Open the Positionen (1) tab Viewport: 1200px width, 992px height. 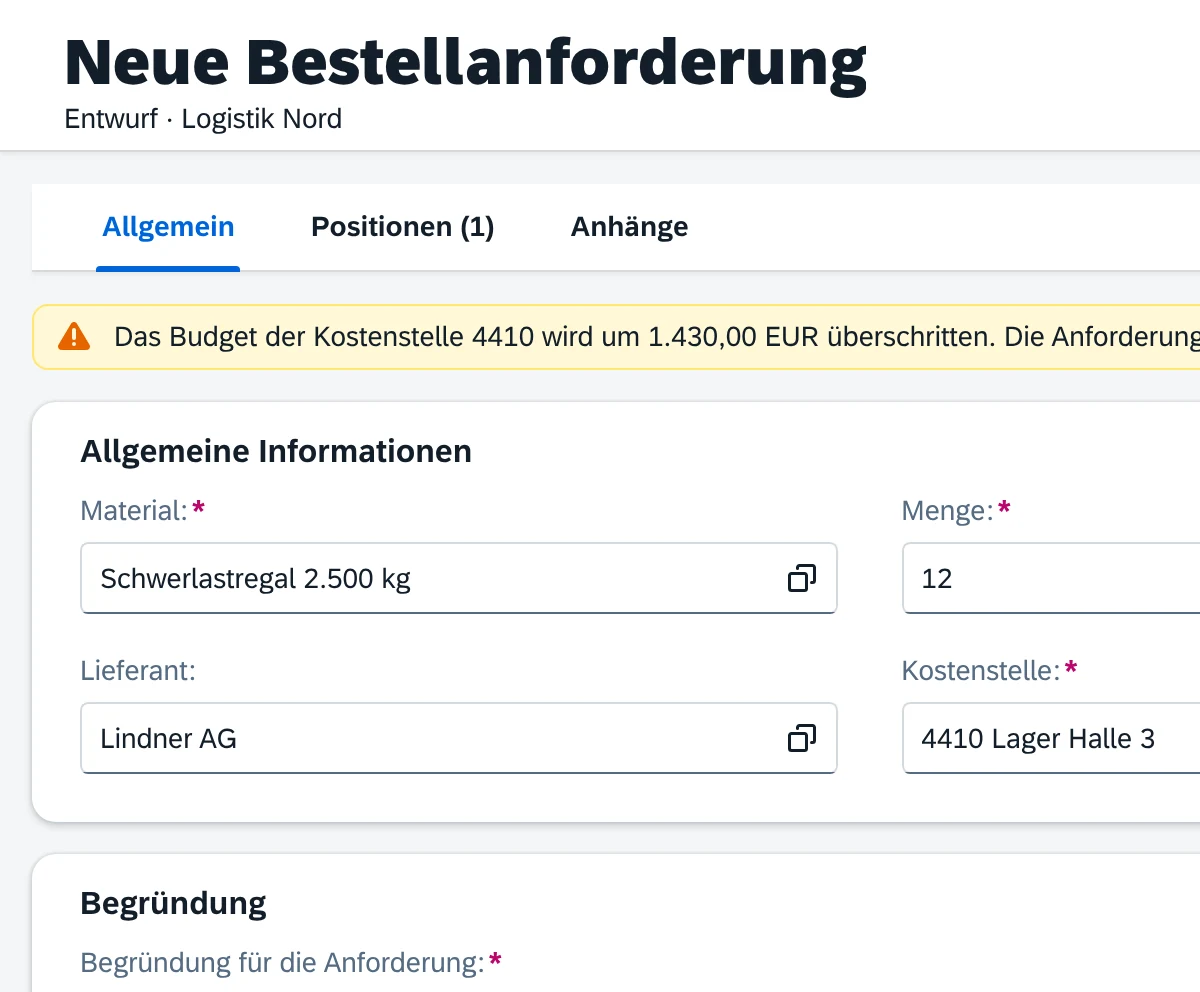tap(403, 227)
